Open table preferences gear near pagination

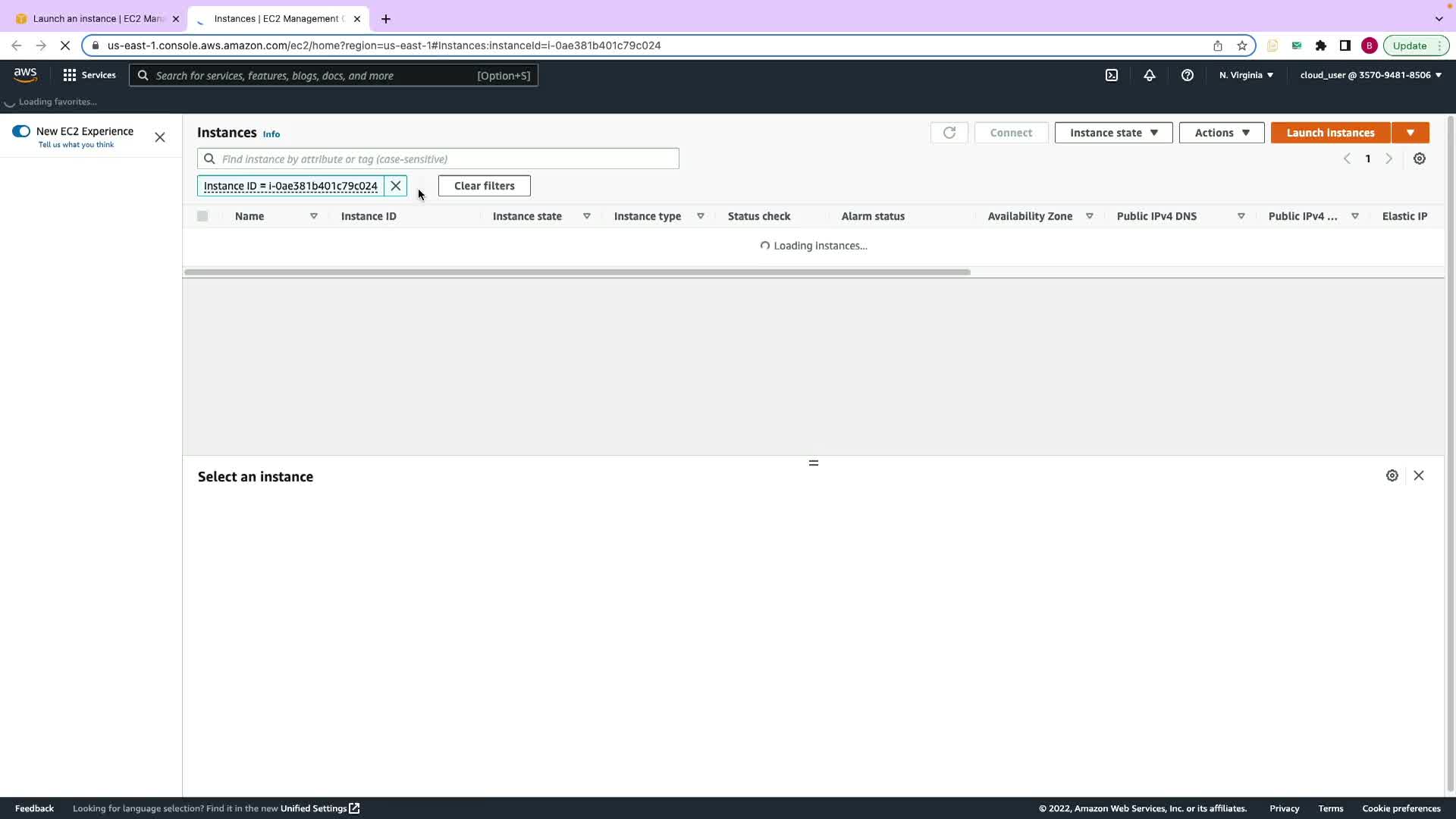(x=1420, y=158)
